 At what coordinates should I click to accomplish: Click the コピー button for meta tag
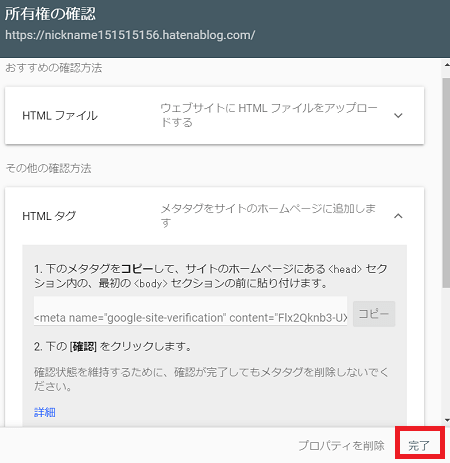coord(374,314)
